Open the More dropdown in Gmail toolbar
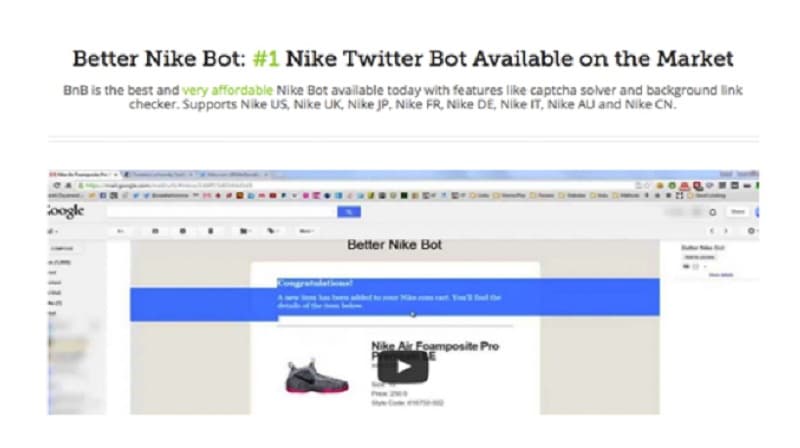Image resolution: width=800 pixels, height=448 pixels. [306, 231]
